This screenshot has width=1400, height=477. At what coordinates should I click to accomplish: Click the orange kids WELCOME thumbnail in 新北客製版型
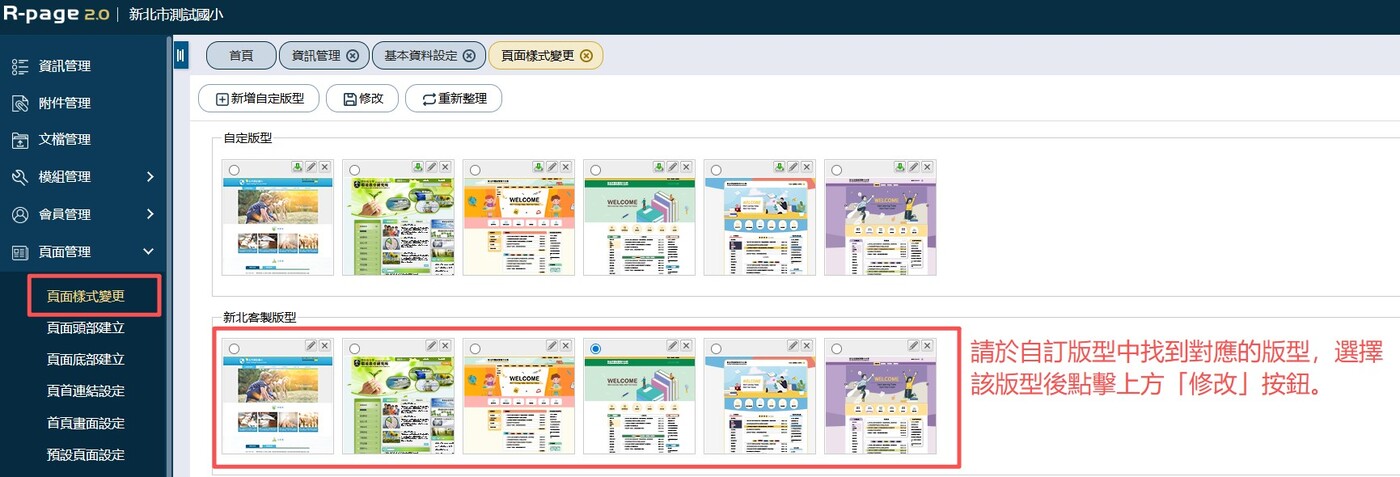click(x=519, y=403)
